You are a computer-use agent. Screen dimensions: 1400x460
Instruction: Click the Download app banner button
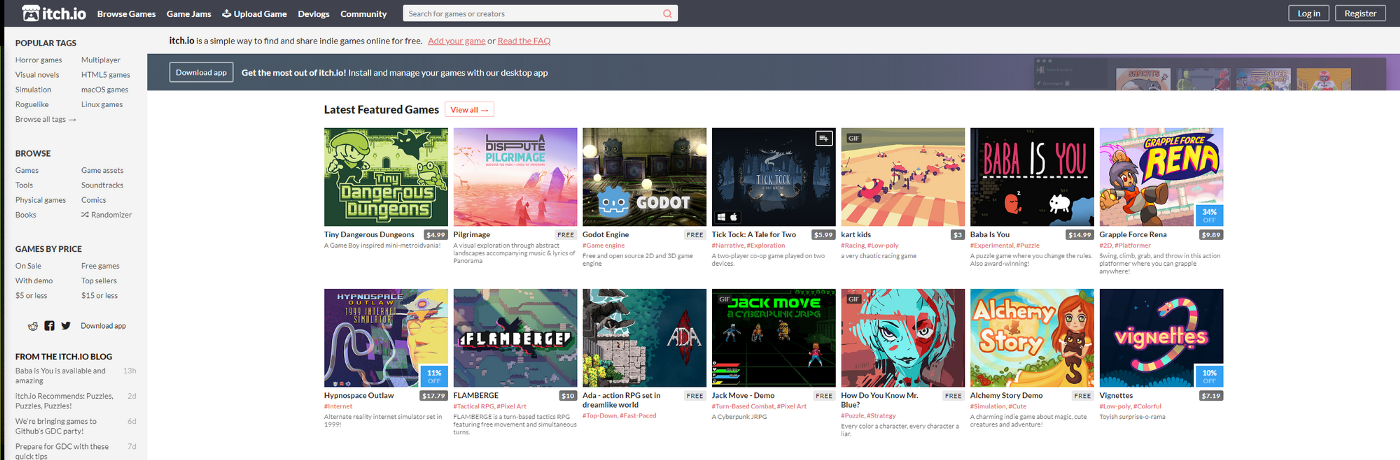pyautogui.click(x=201, y=72)
